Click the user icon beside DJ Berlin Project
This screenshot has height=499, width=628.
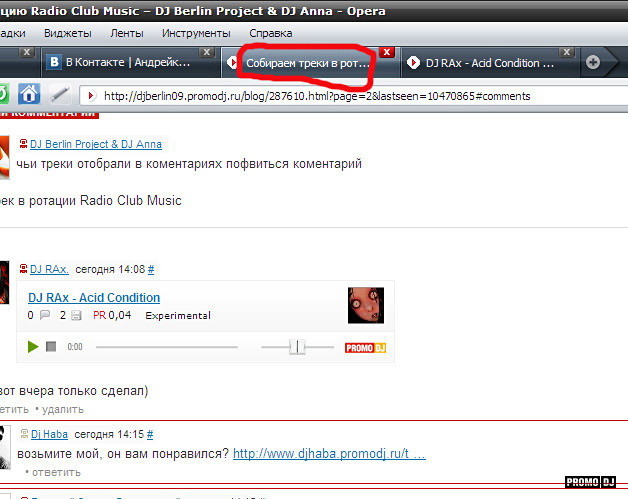point(24,144)
